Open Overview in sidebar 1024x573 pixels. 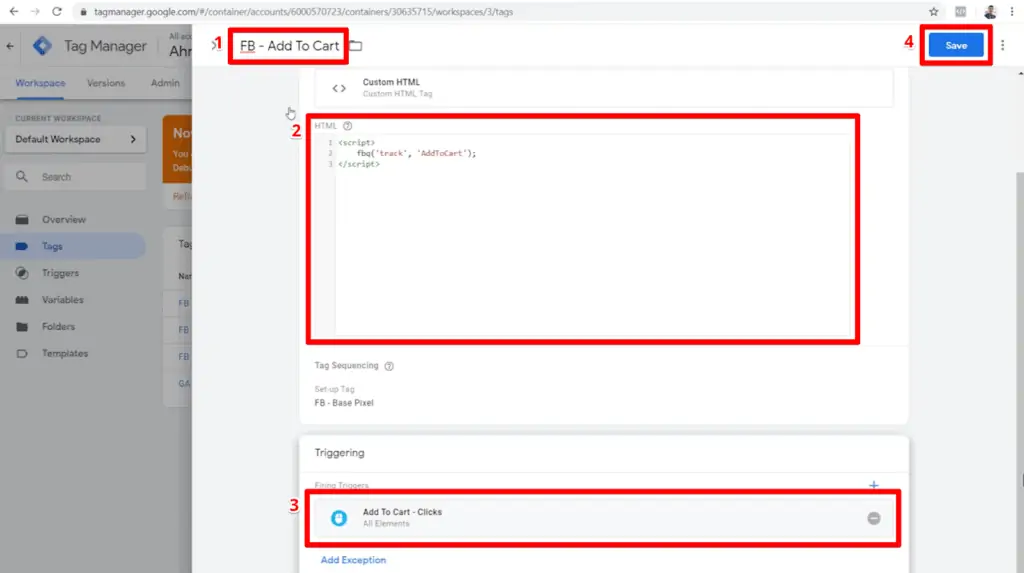[x=64, y=220]
